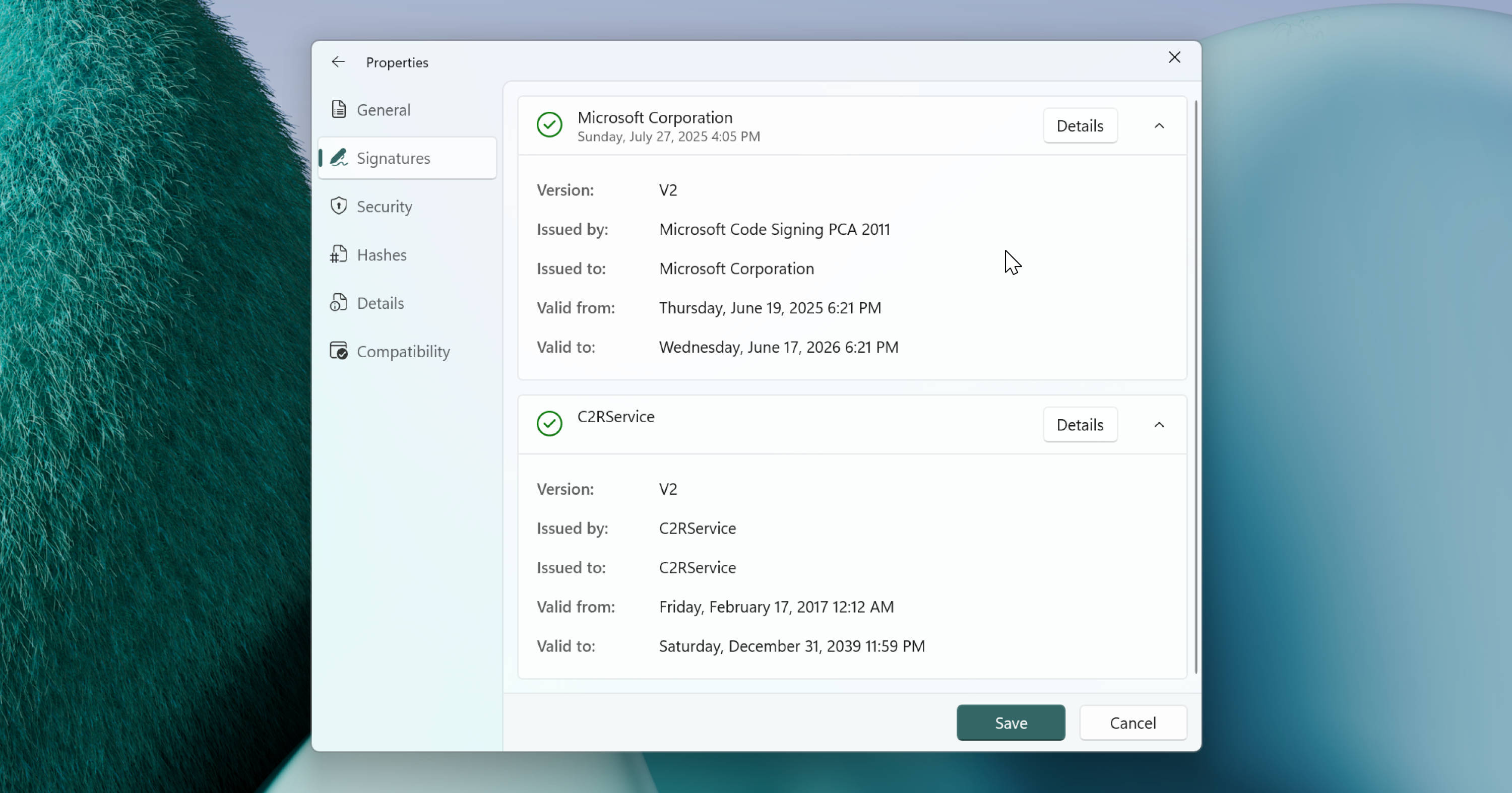This screenshot has height=793, width=1512.
Task: Click the General page document icon
Action: [x=339, y=110]
